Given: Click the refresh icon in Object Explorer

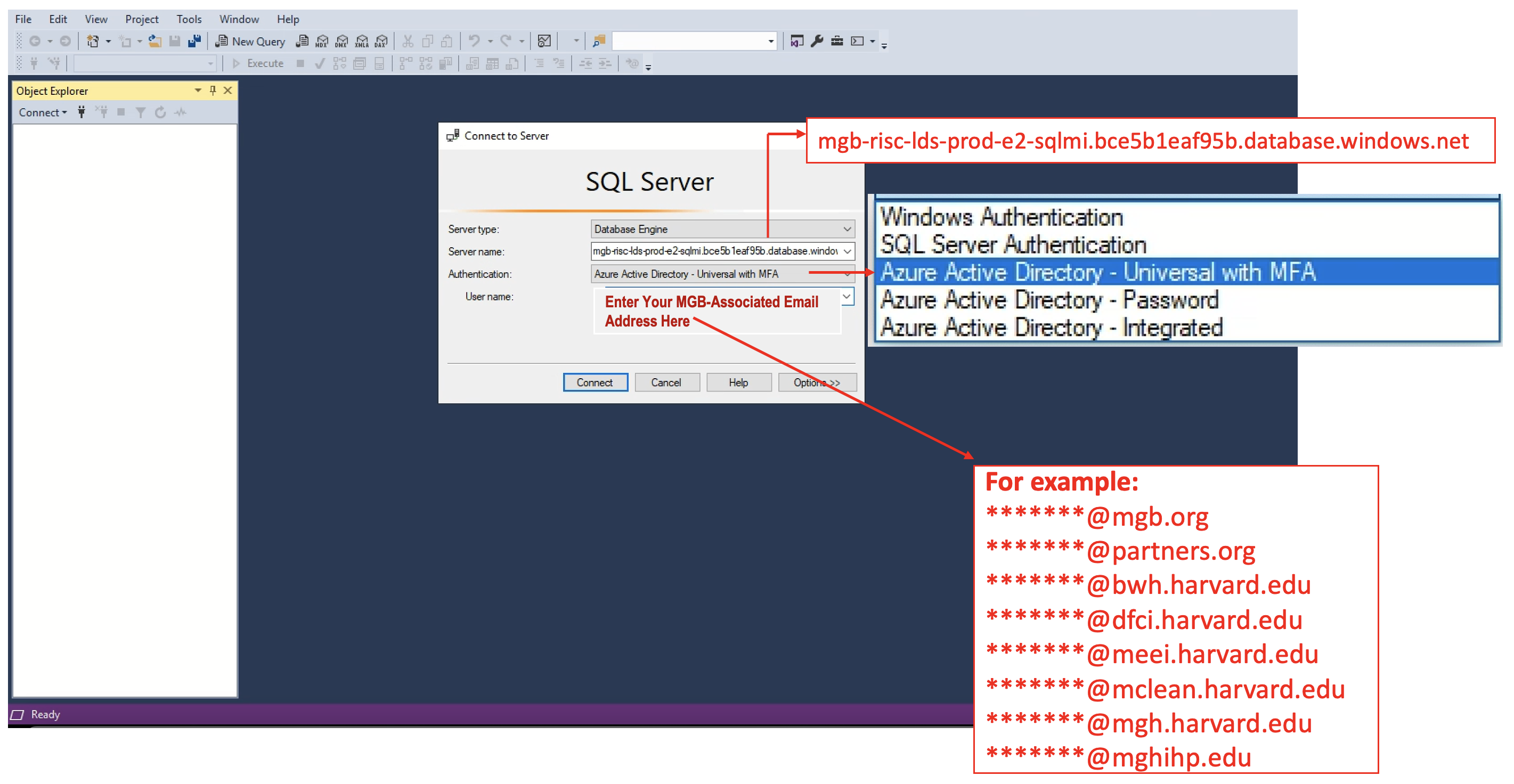Looking at the screenshot, I should pos(160,112).
